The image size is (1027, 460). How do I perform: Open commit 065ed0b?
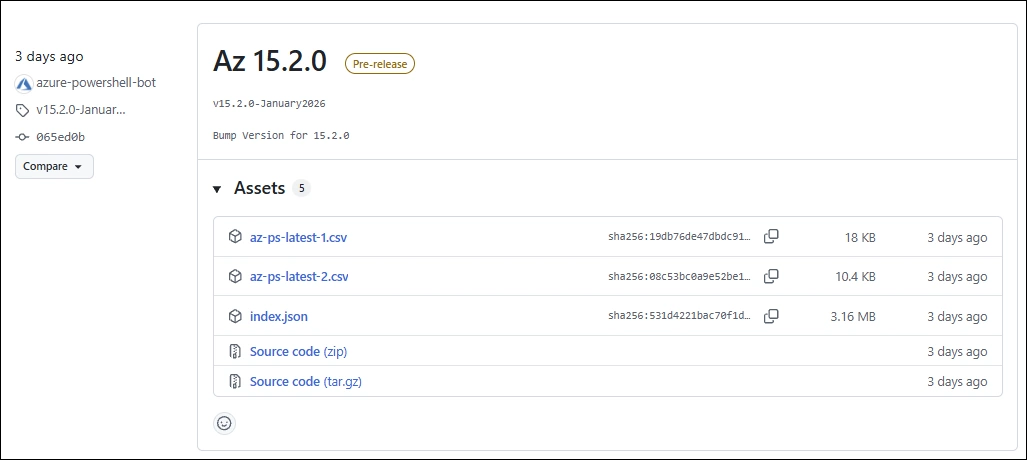tap(61, 137)
